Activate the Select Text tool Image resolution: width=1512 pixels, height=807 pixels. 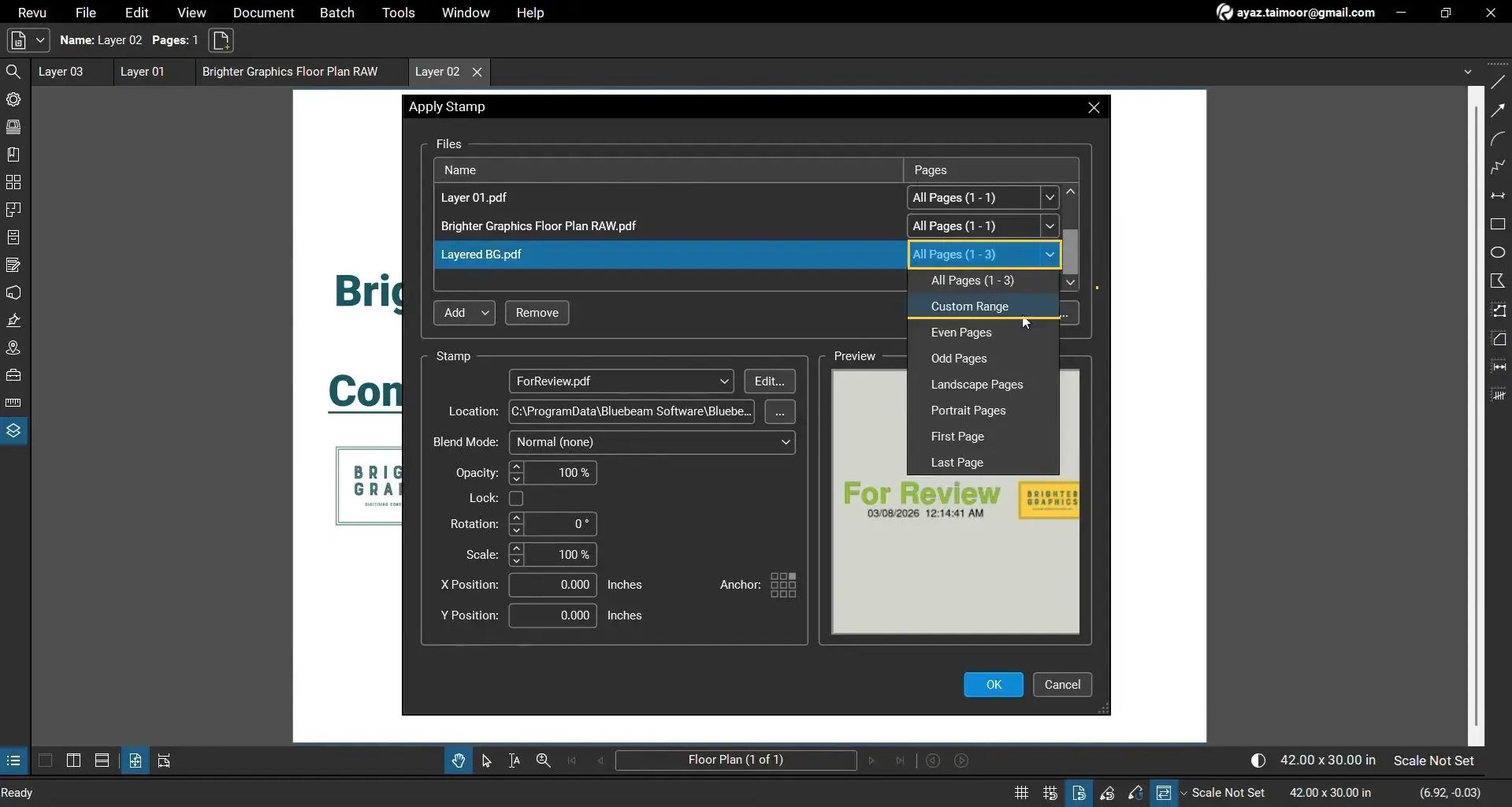click(x=515, y=761)
